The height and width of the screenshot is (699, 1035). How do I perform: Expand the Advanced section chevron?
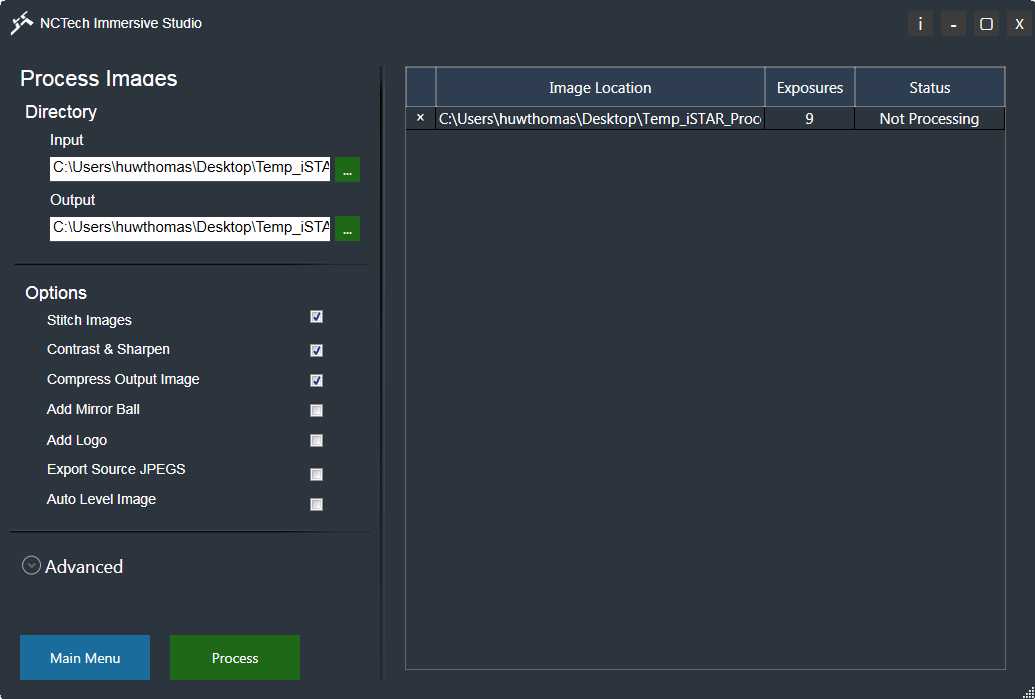click(32, 566)
